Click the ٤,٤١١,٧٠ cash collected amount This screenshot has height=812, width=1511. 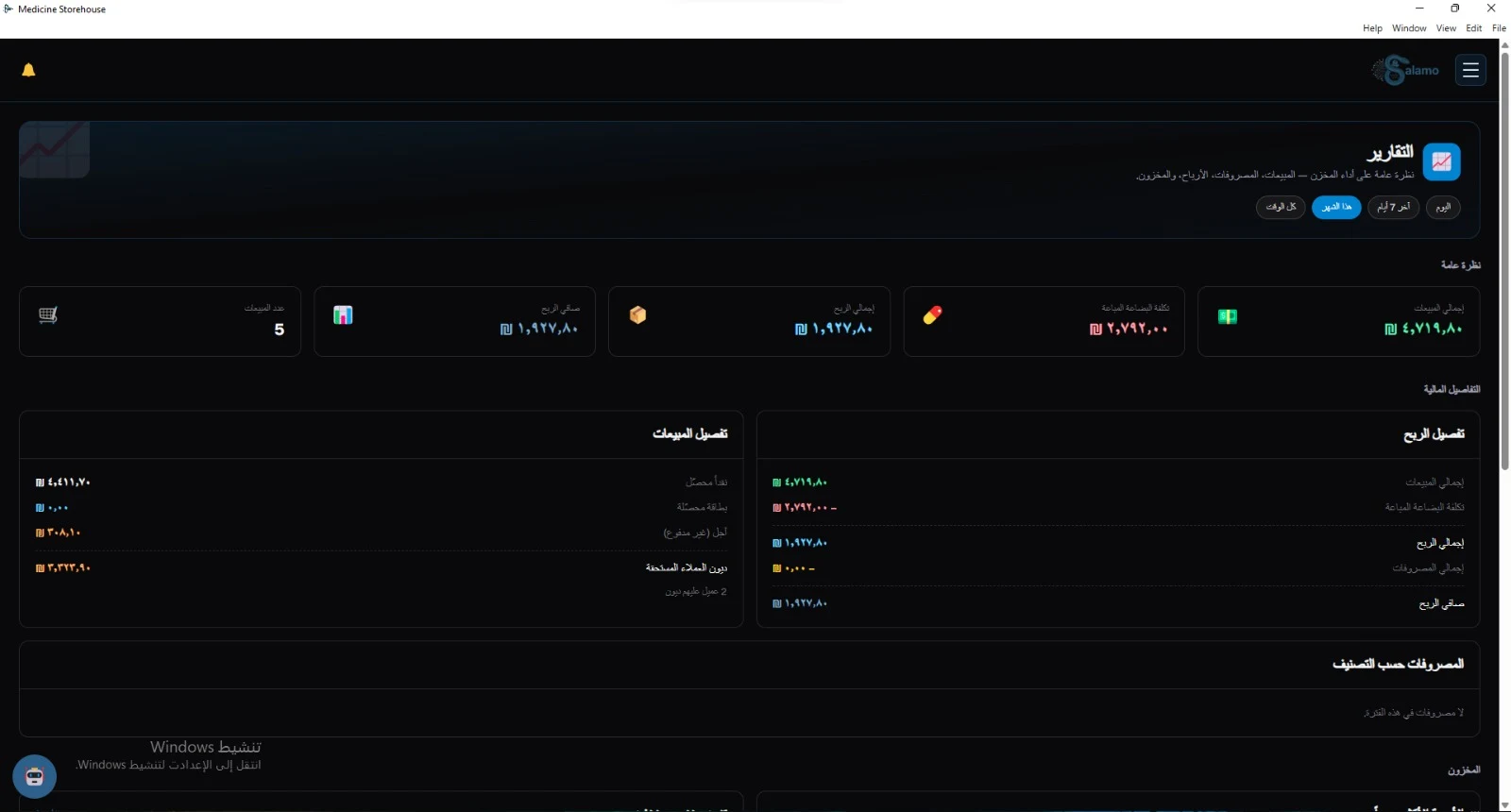pos(63,482)
